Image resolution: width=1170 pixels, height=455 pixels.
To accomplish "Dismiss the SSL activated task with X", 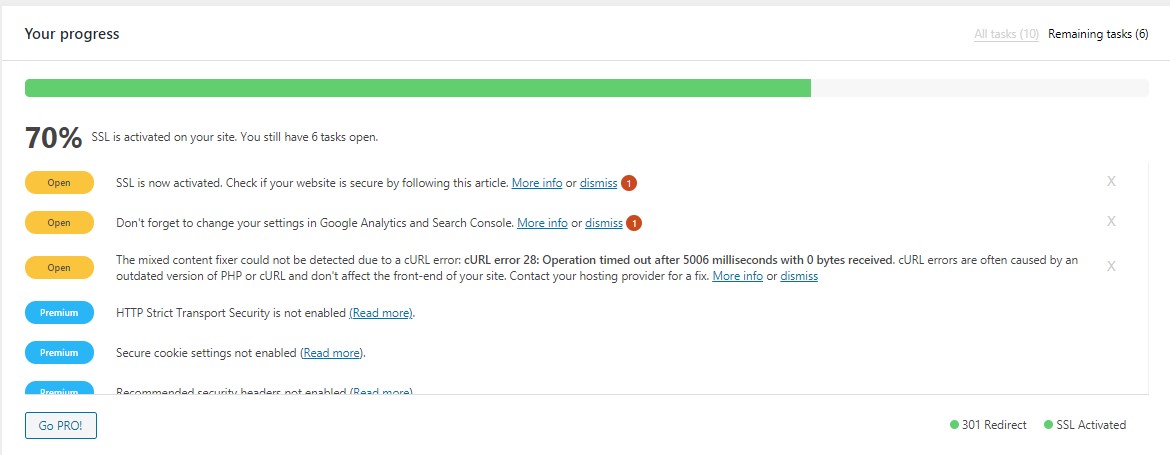I will pyautogui.click(x=1111, y=181).
